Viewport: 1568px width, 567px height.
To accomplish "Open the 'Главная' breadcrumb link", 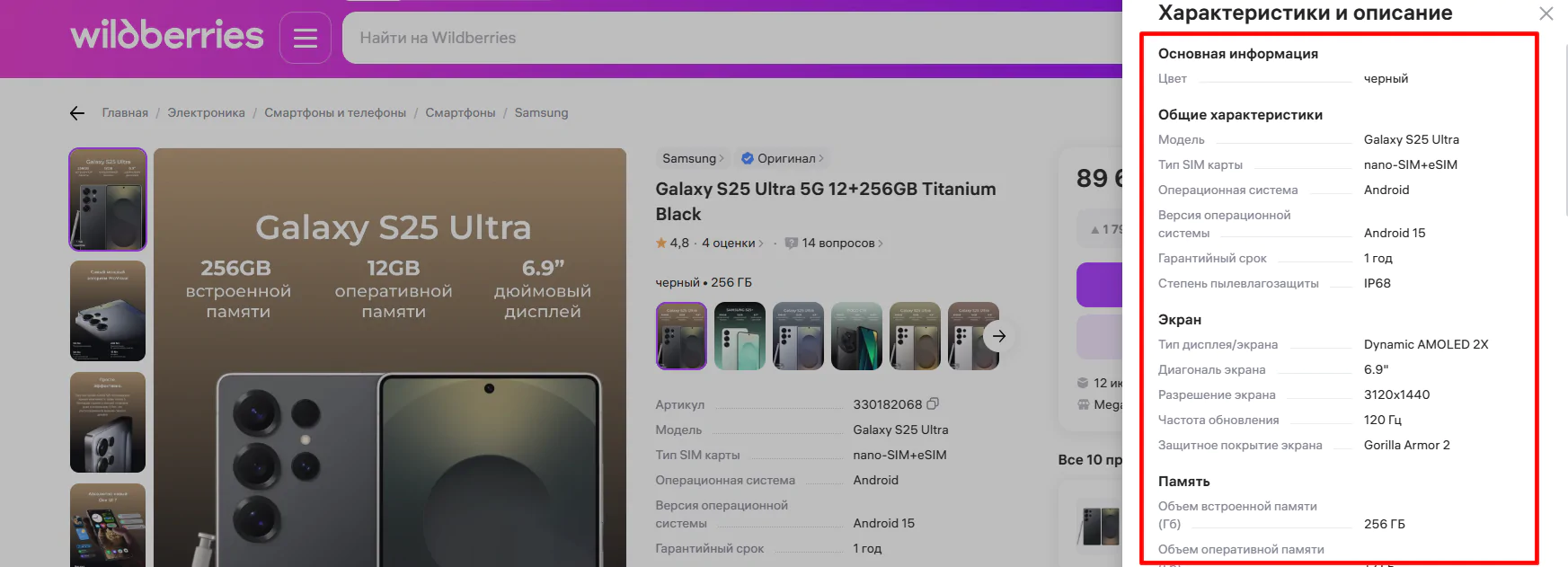I will click(x=125, y=112).
